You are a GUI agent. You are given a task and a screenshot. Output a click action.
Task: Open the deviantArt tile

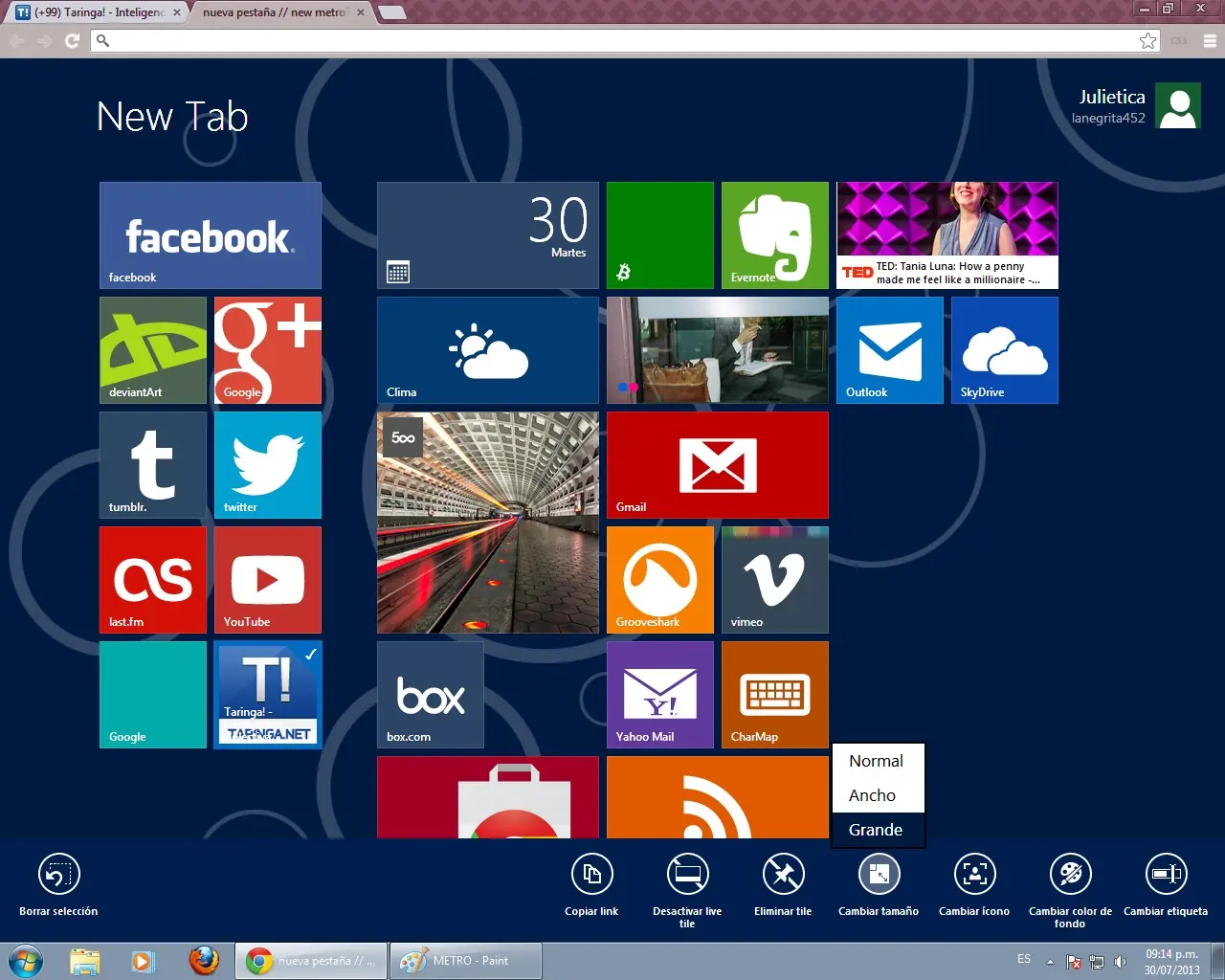click(x=153, y=350)
